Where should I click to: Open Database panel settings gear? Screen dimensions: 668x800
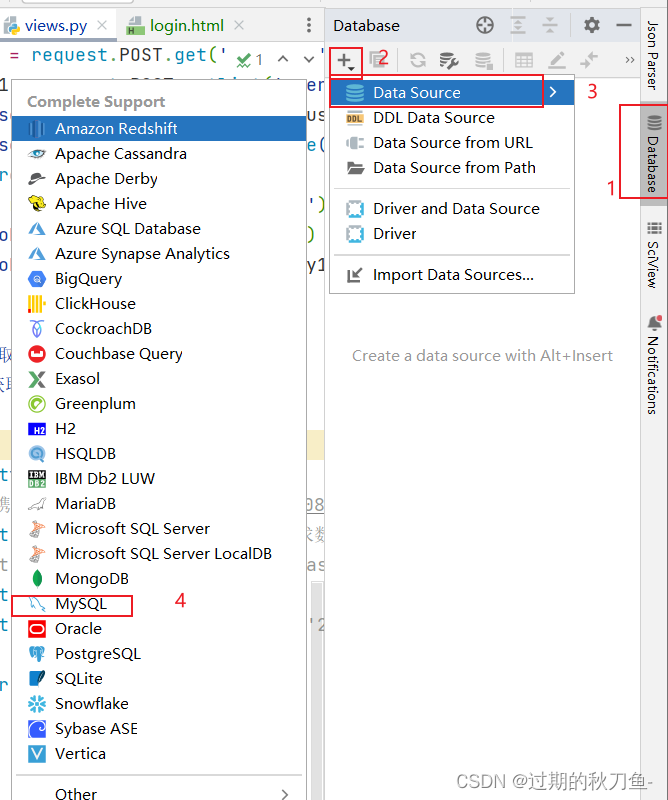click(591, 25)
